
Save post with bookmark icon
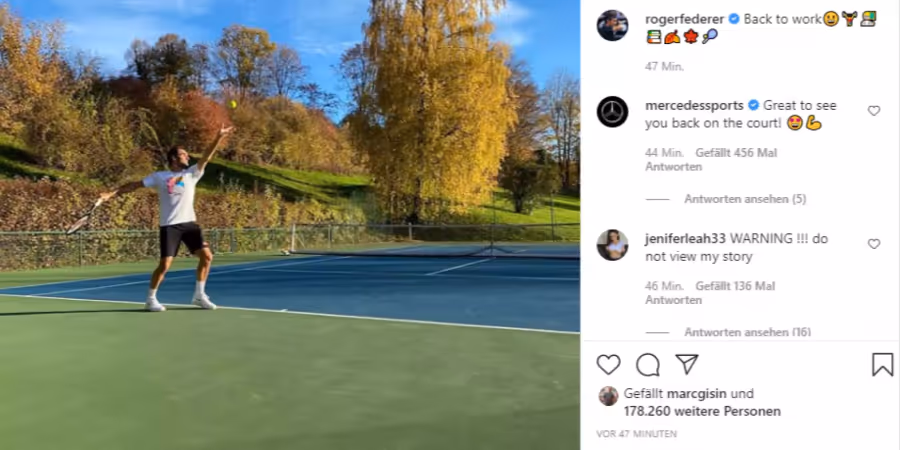(x=883, y=364)
